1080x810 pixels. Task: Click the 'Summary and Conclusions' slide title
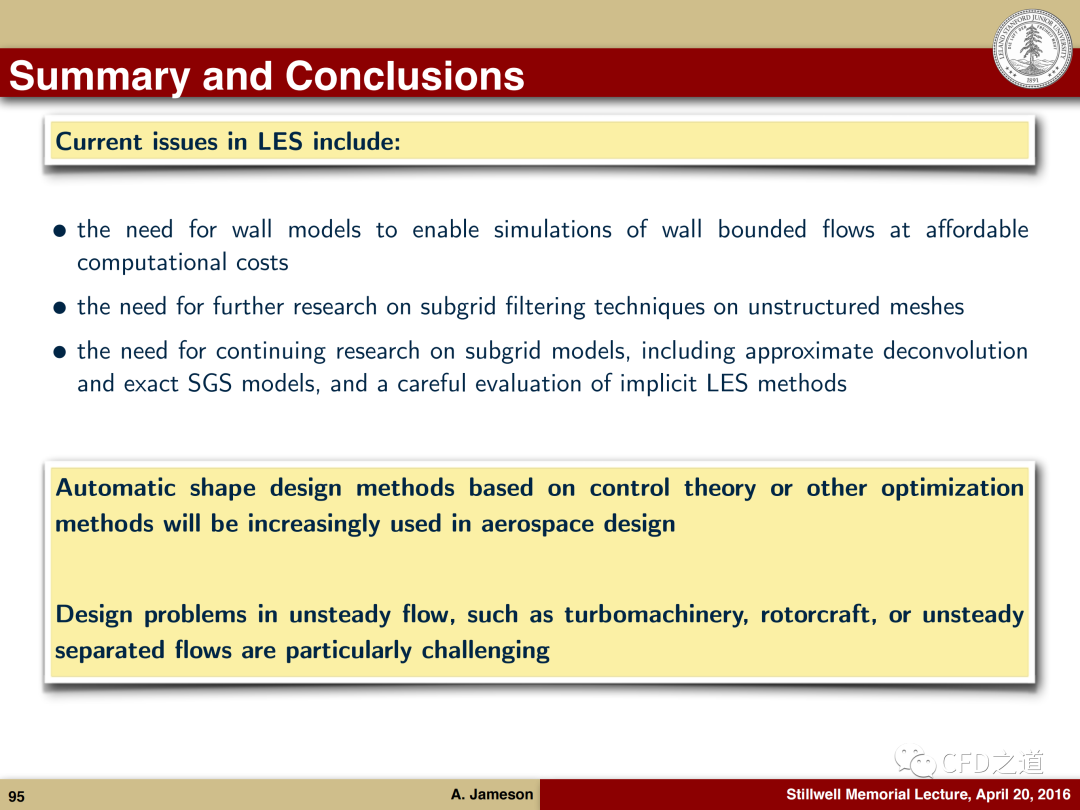click(x=267, y=75)
